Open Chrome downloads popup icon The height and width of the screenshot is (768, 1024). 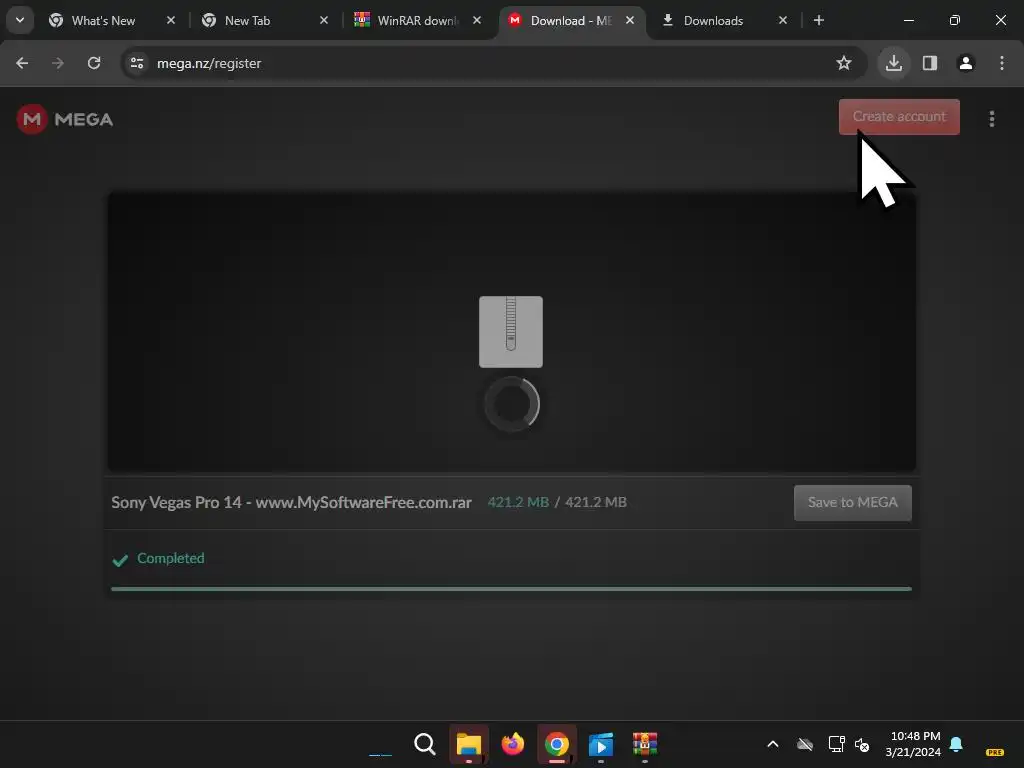893,63
